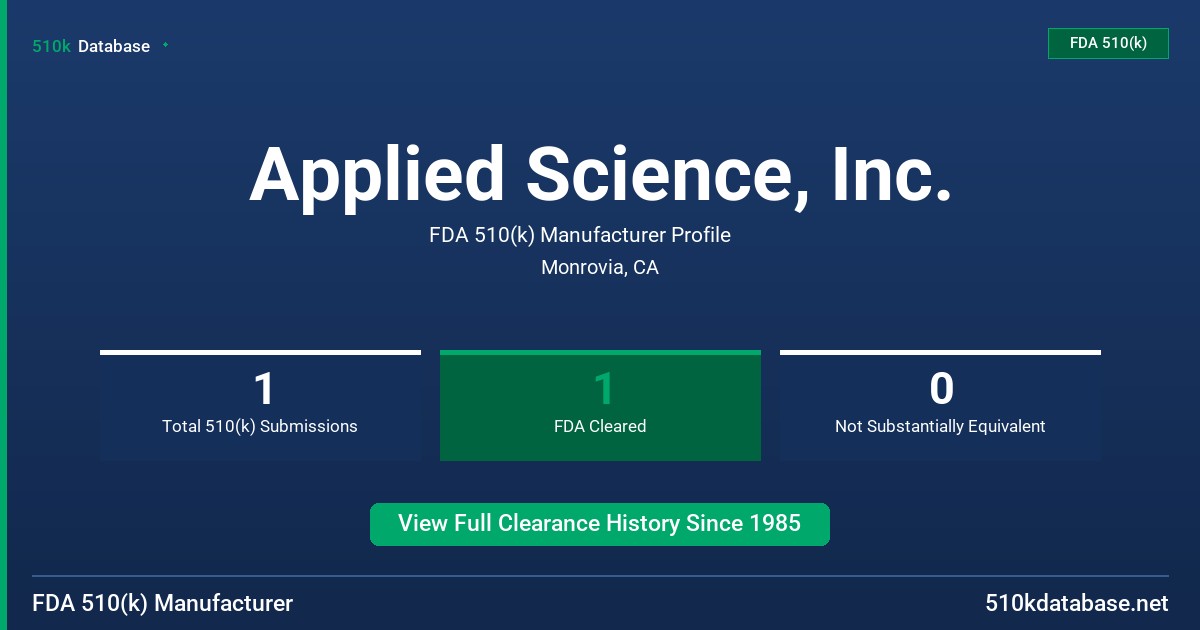
Task: Select the Applied Science, Inc. heading
Action: point(600,175)
